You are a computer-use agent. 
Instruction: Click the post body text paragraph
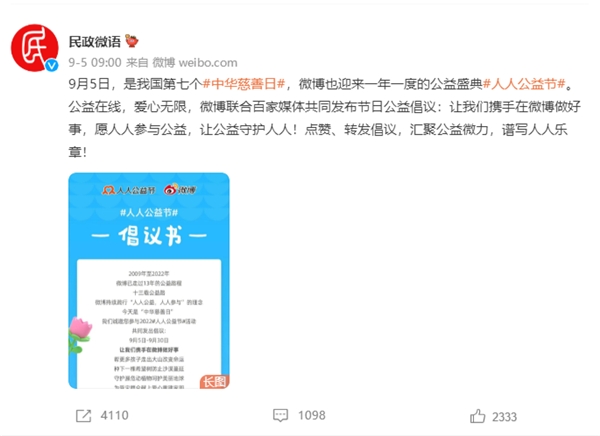[x=325, y=118]
